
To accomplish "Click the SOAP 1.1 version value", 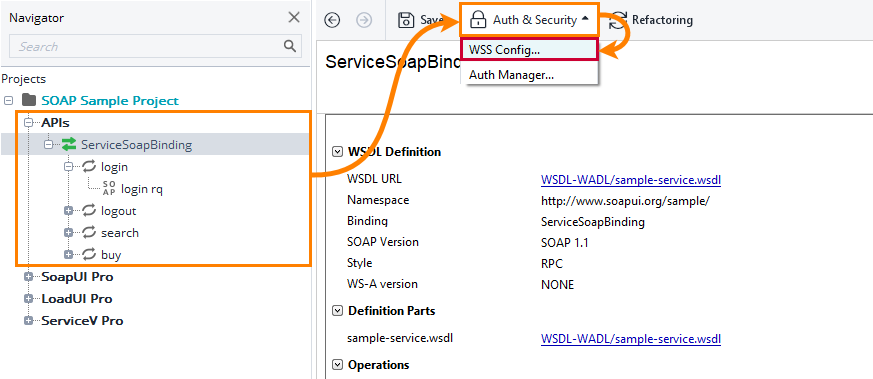I will [565, 243].
